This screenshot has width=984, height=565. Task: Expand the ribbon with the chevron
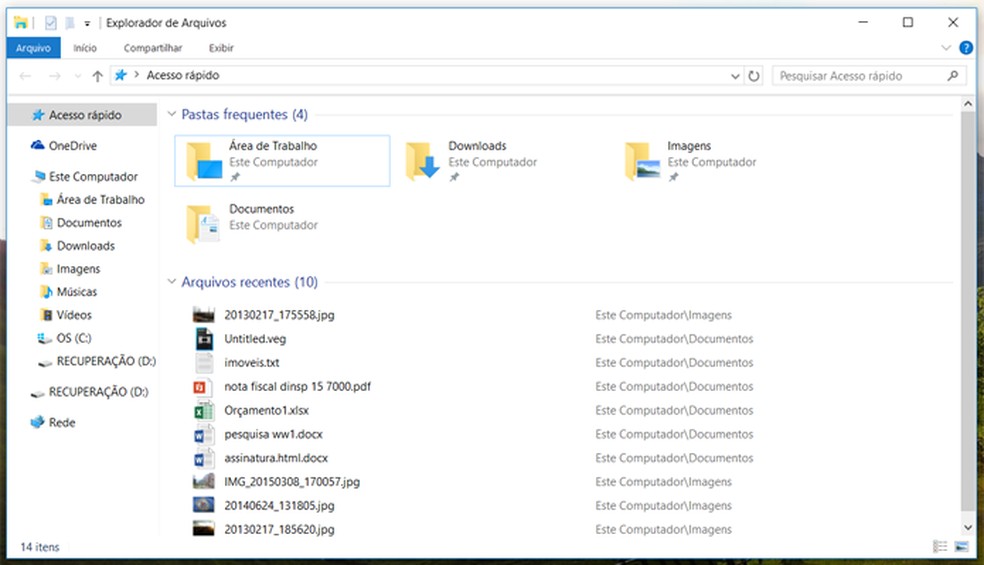[x=946, y=48]
